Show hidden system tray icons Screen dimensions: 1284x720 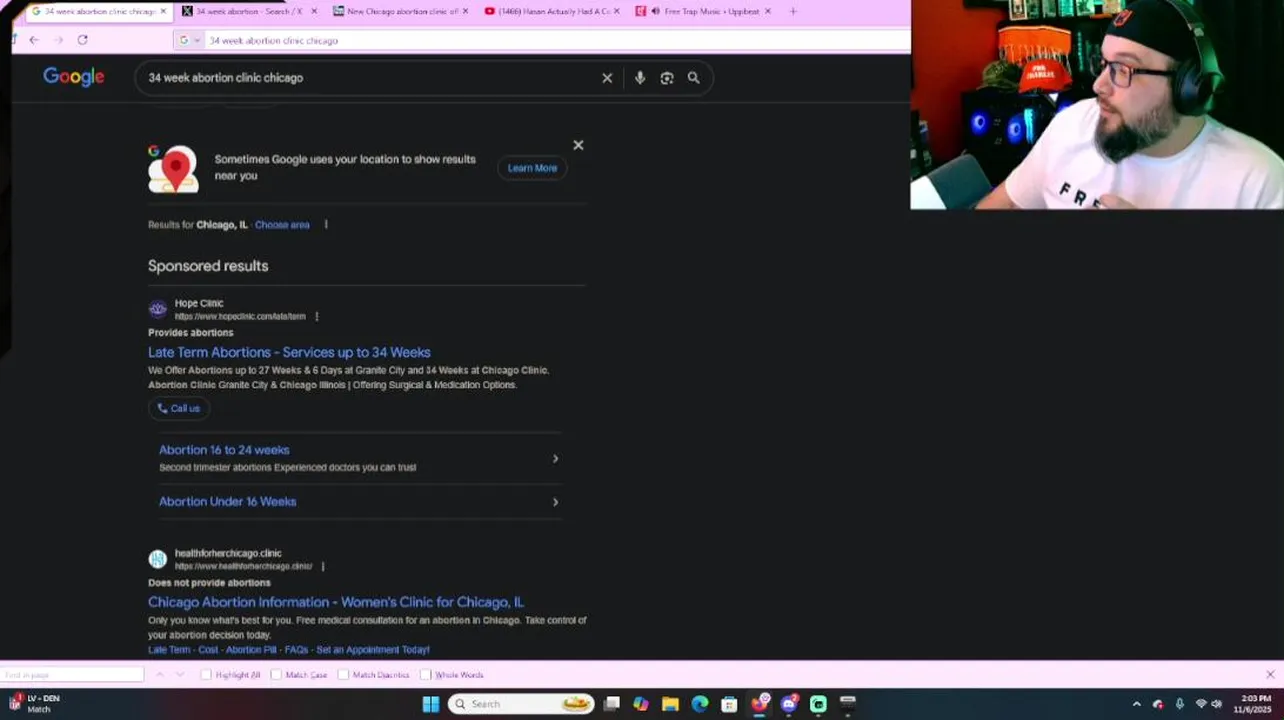tap(1136, 704)
